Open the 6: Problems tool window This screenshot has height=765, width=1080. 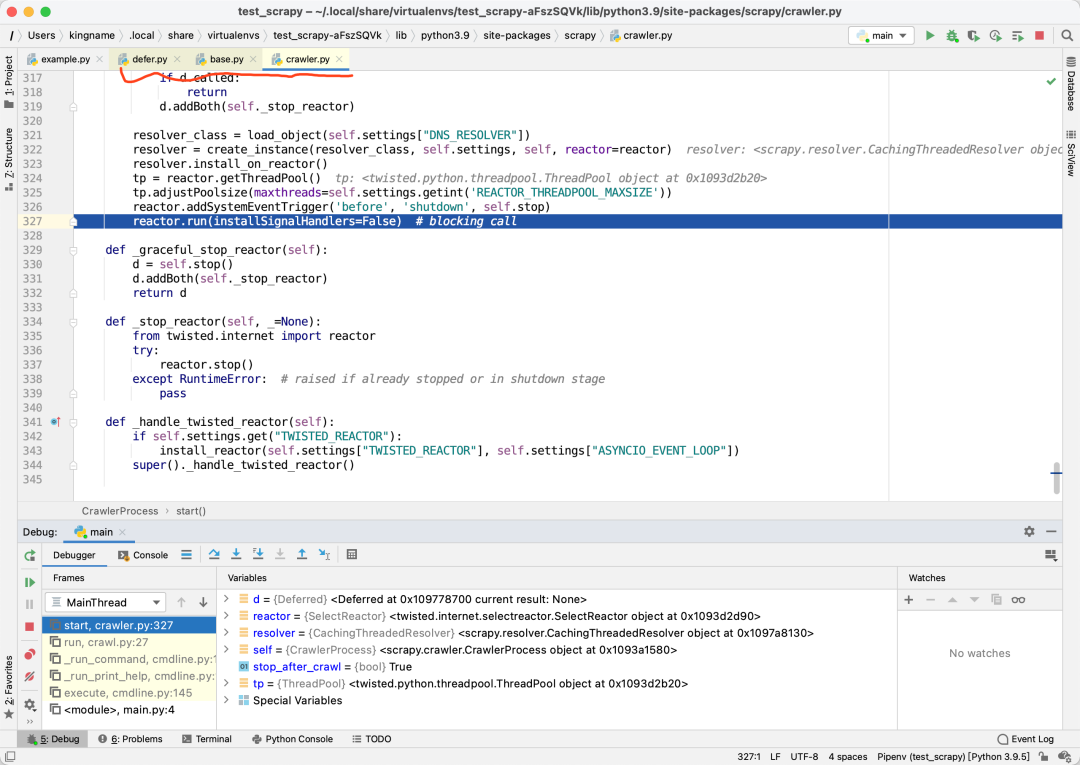[130, 739]
